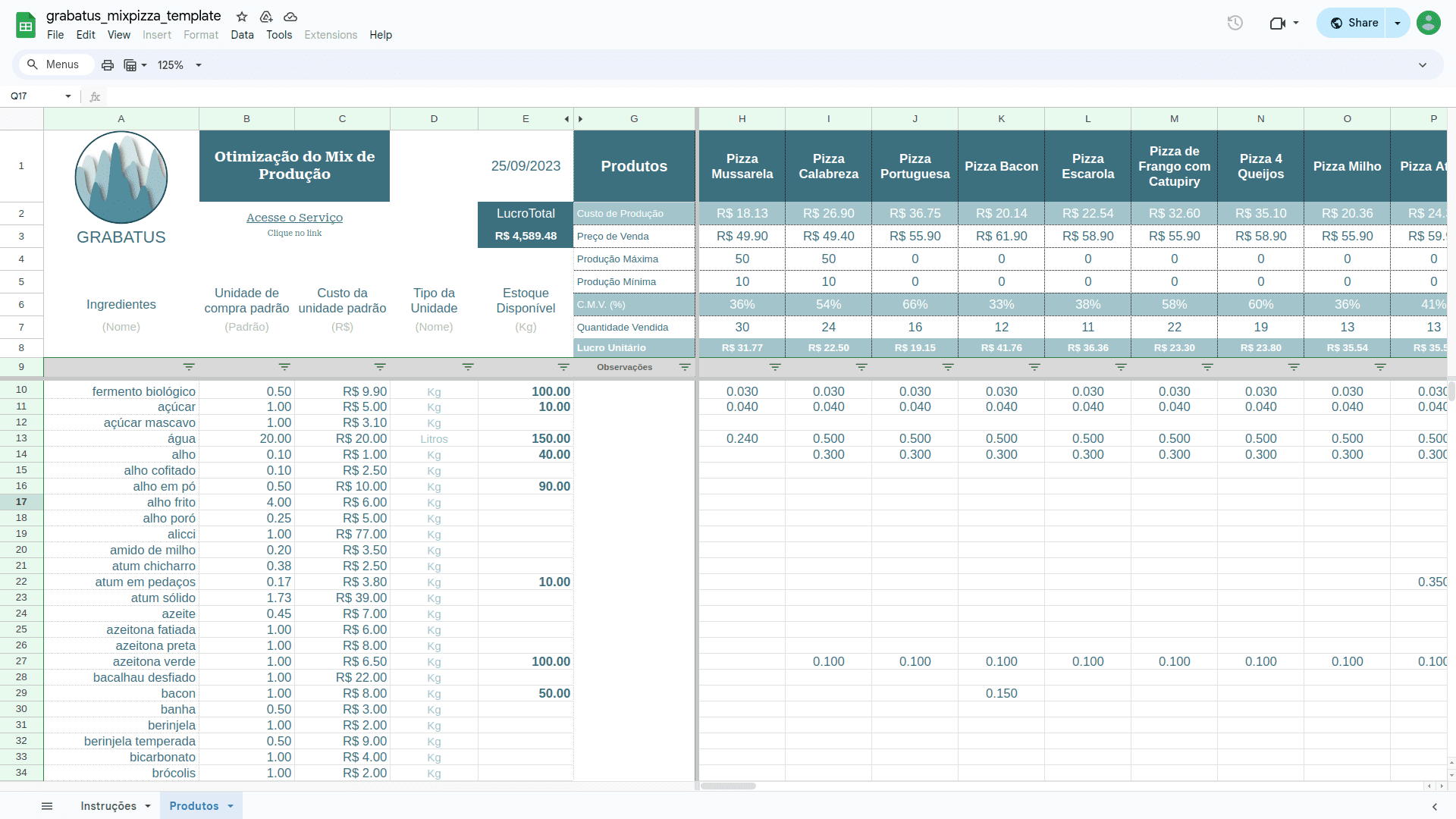
Task: Click the Google Sheets home logo
Action: 26,25
